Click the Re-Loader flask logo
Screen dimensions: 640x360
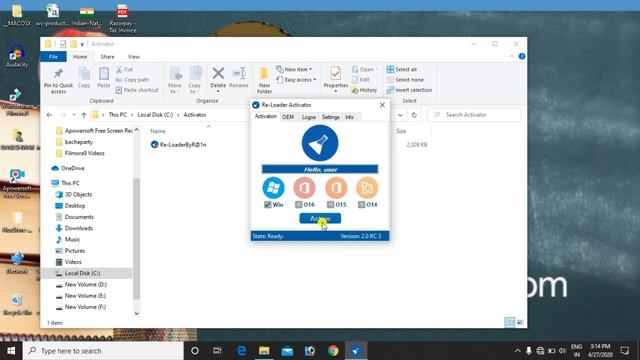(320, 143)
